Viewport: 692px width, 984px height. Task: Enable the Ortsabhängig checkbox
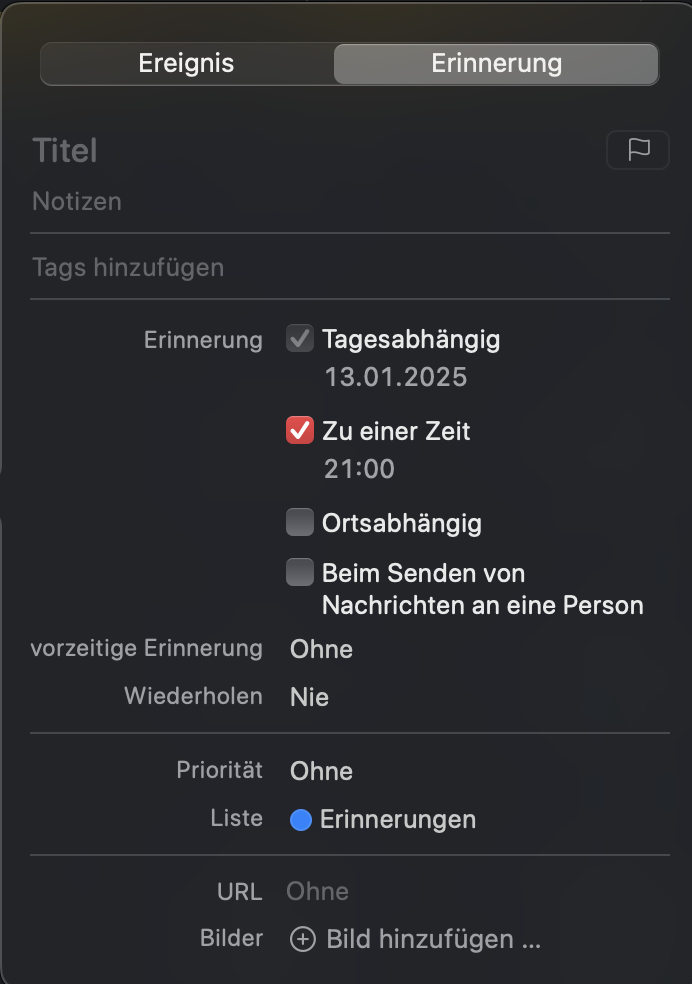[x=300, y=523]
